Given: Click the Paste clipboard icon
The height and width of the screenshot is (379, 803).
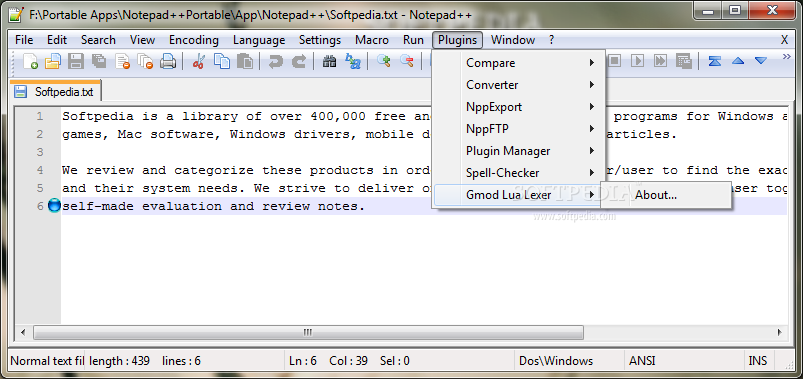Looking at the screenshot, I should [x=245, y=61].
